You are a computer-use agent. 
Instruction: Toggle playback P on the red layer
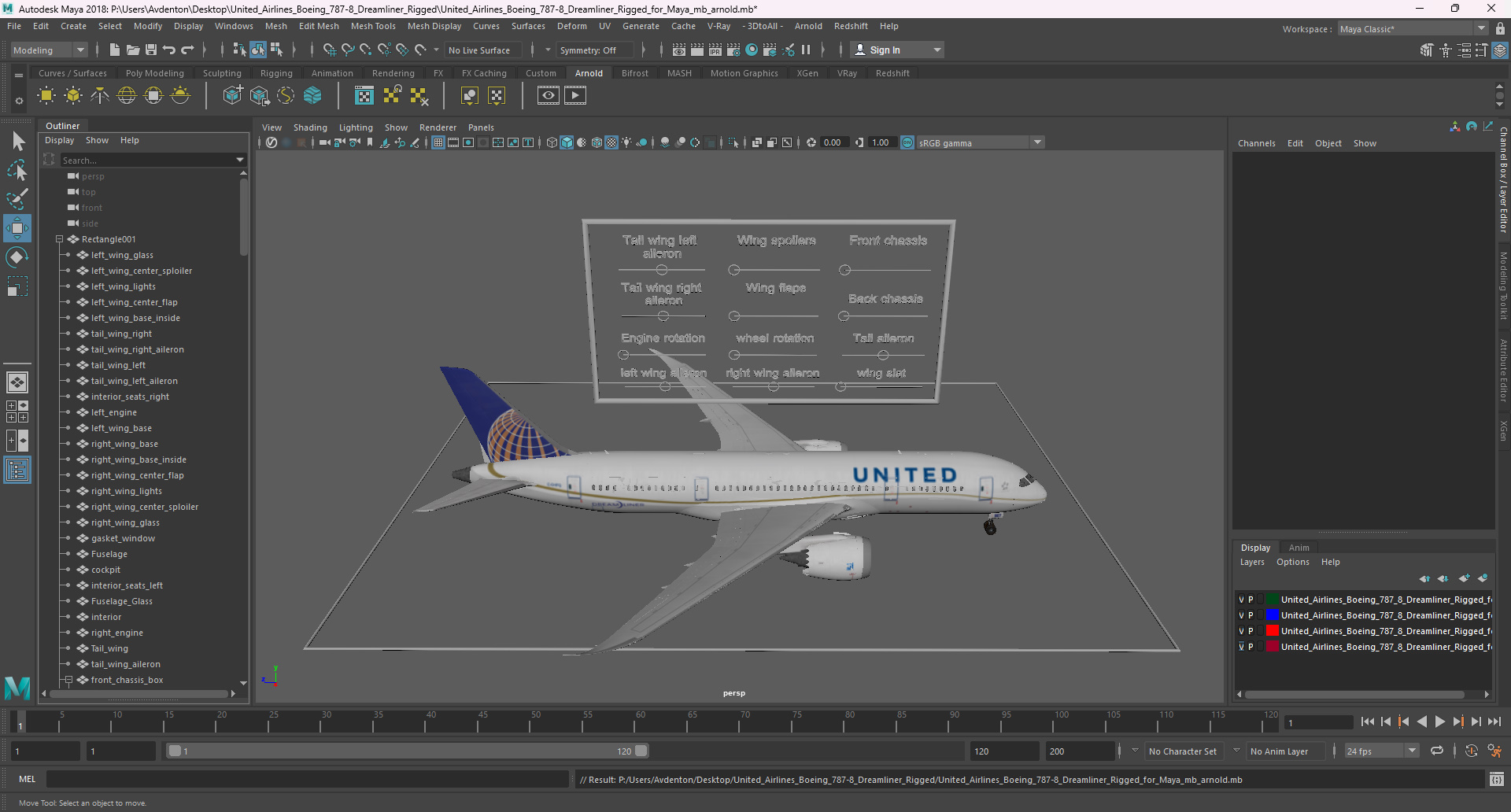coord(1251,631)
